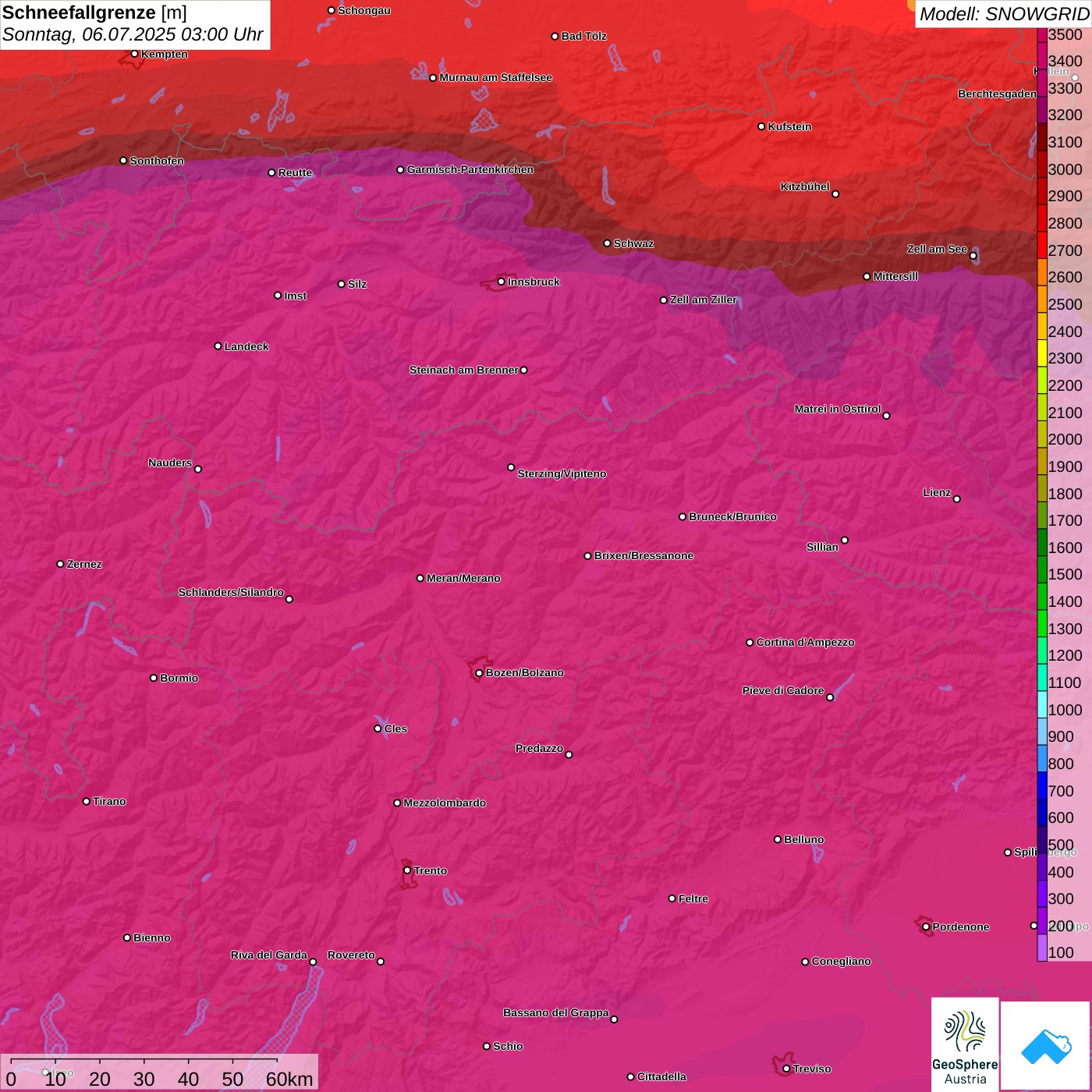Click the Sillian label
The height and width of the screenshot is (1092, 1092).
(x=822, y=548)
